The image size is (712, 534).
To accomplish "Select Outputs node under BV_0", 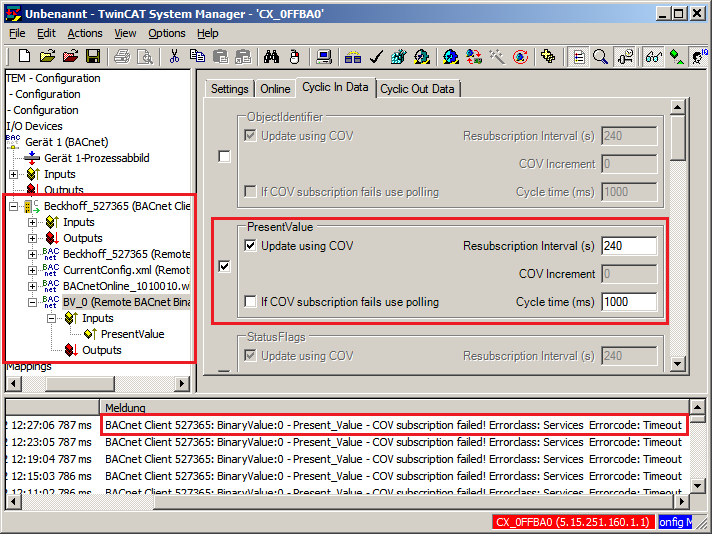I will 102,350.
